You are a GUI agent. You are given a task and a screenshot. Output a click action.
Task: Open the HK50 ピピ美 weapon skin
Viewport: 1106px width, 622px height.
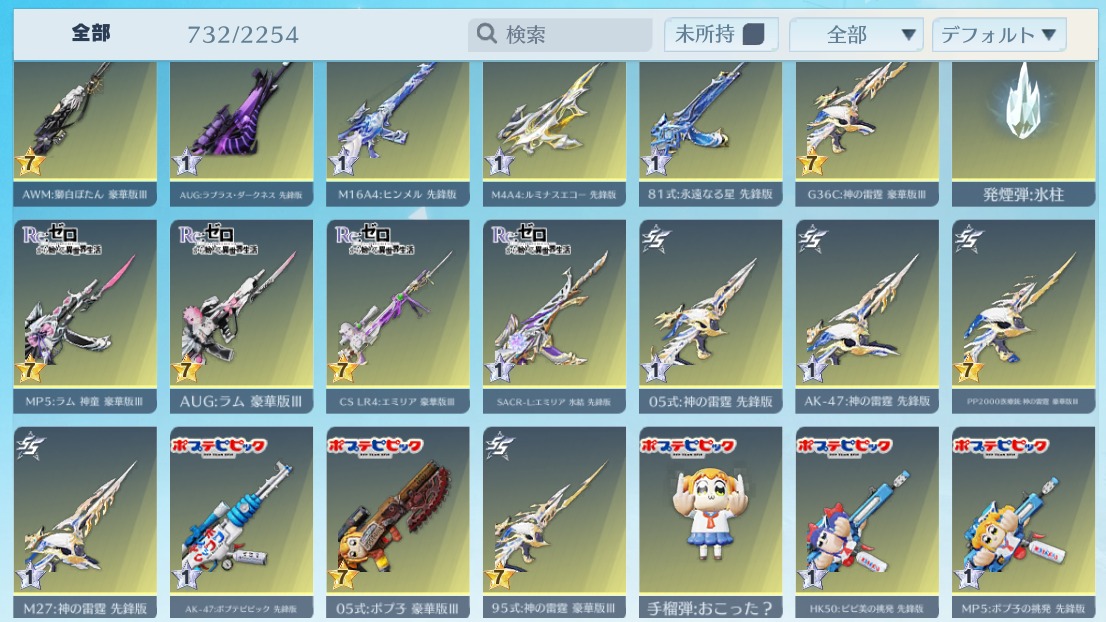pos(867,523)
